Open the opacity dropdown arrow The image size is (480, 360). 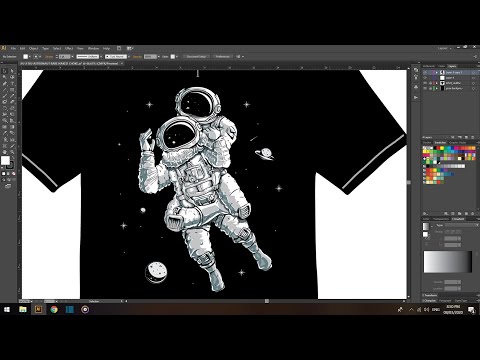pos(159,57)
